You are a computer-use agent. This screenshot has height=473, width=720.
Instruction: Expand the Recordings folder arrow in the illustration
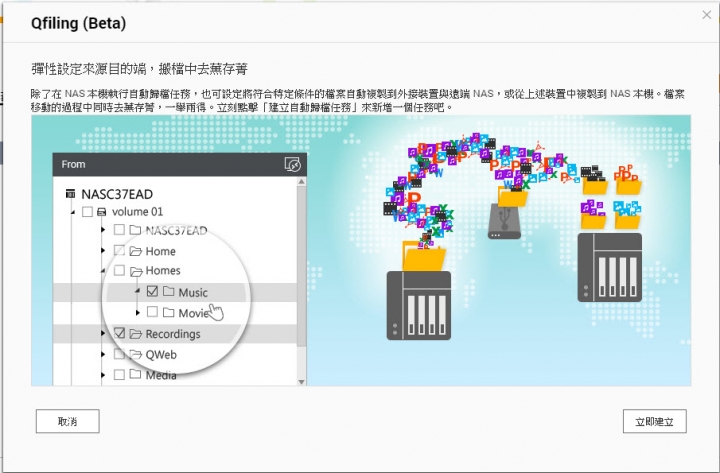103,333
